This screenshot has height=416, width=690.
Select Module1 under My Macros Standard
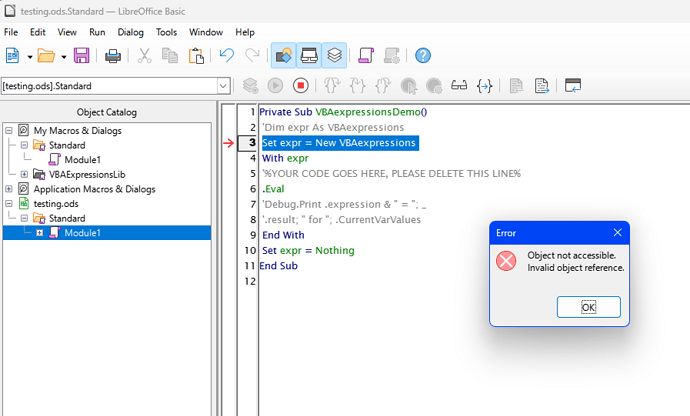click(82, 159)
